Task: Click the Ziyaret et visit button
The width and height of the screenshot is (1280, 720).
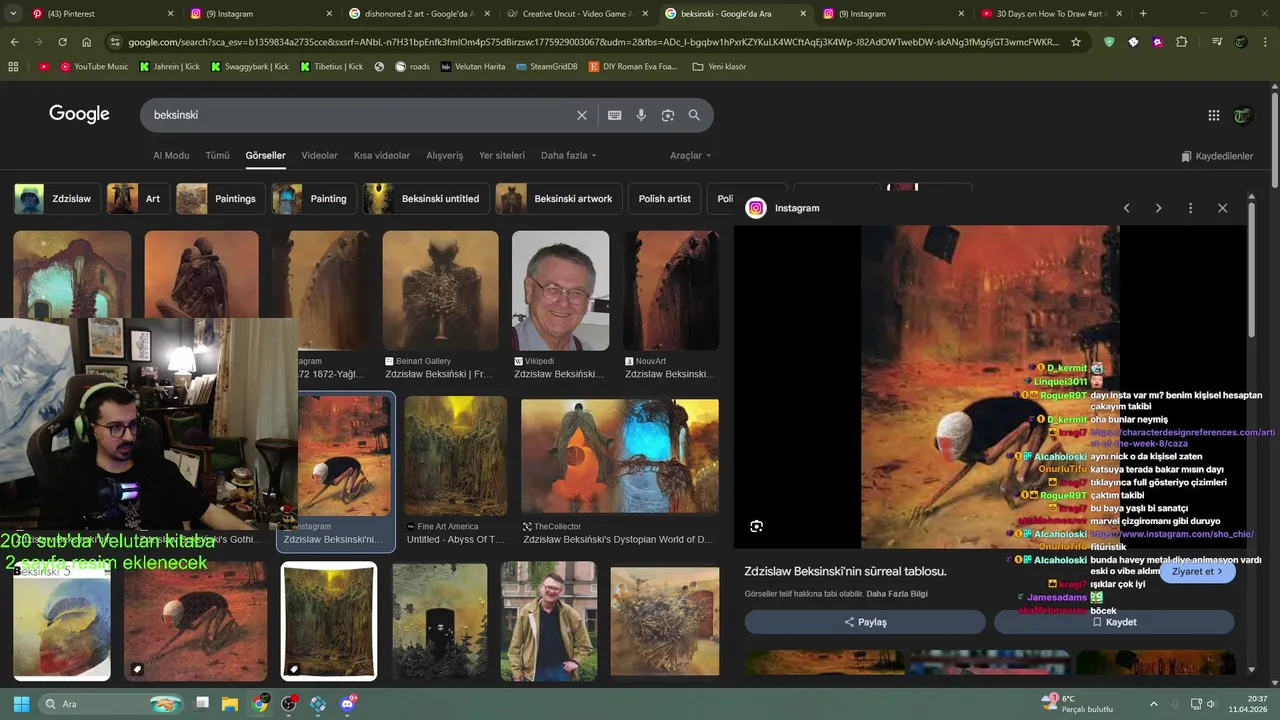Action: [x=1197, y=572]
